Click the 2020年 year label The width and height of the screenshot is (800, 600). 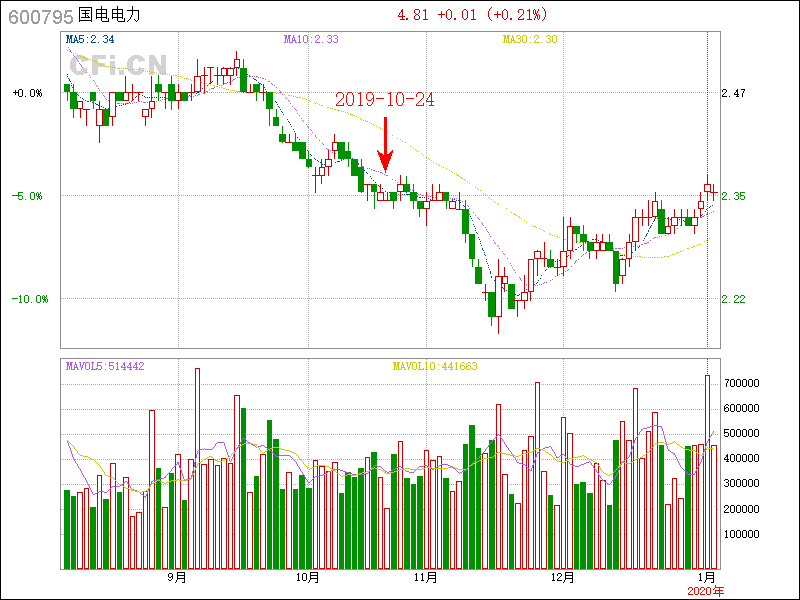[x=706, y=592]
